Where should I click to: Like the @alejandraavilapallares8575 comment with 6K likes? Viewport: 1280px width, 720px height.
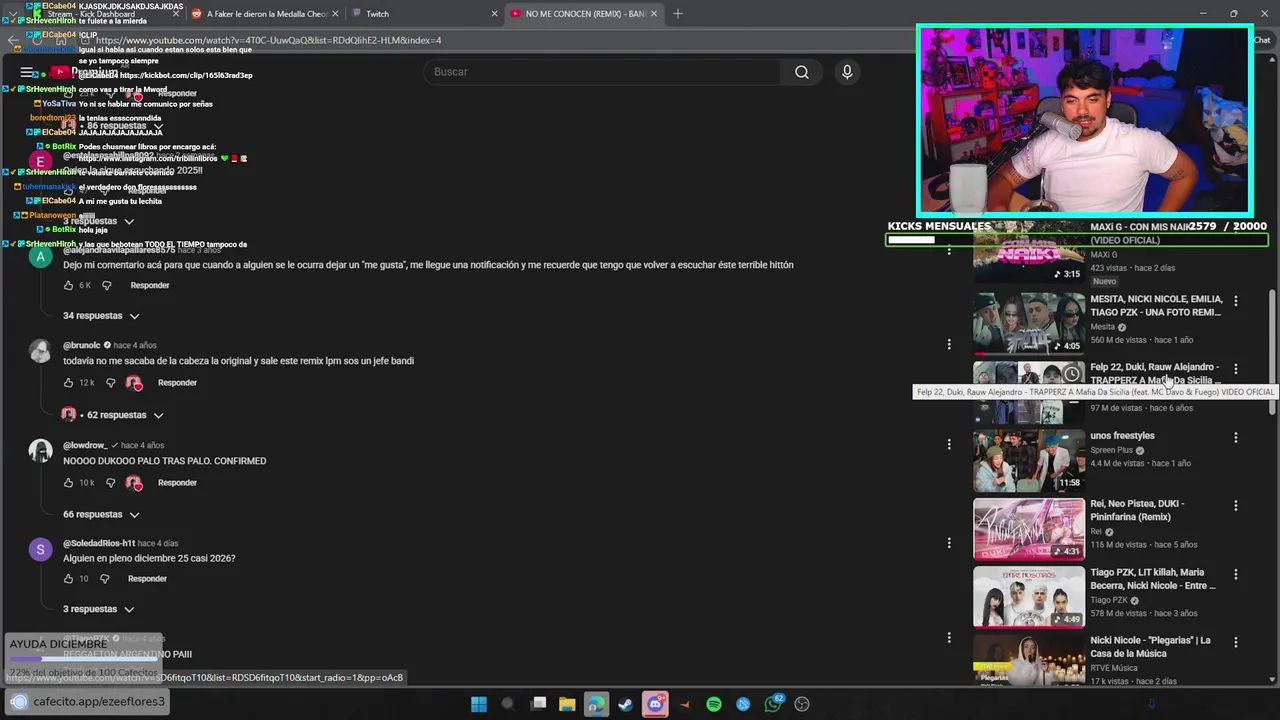click(69, 286)
